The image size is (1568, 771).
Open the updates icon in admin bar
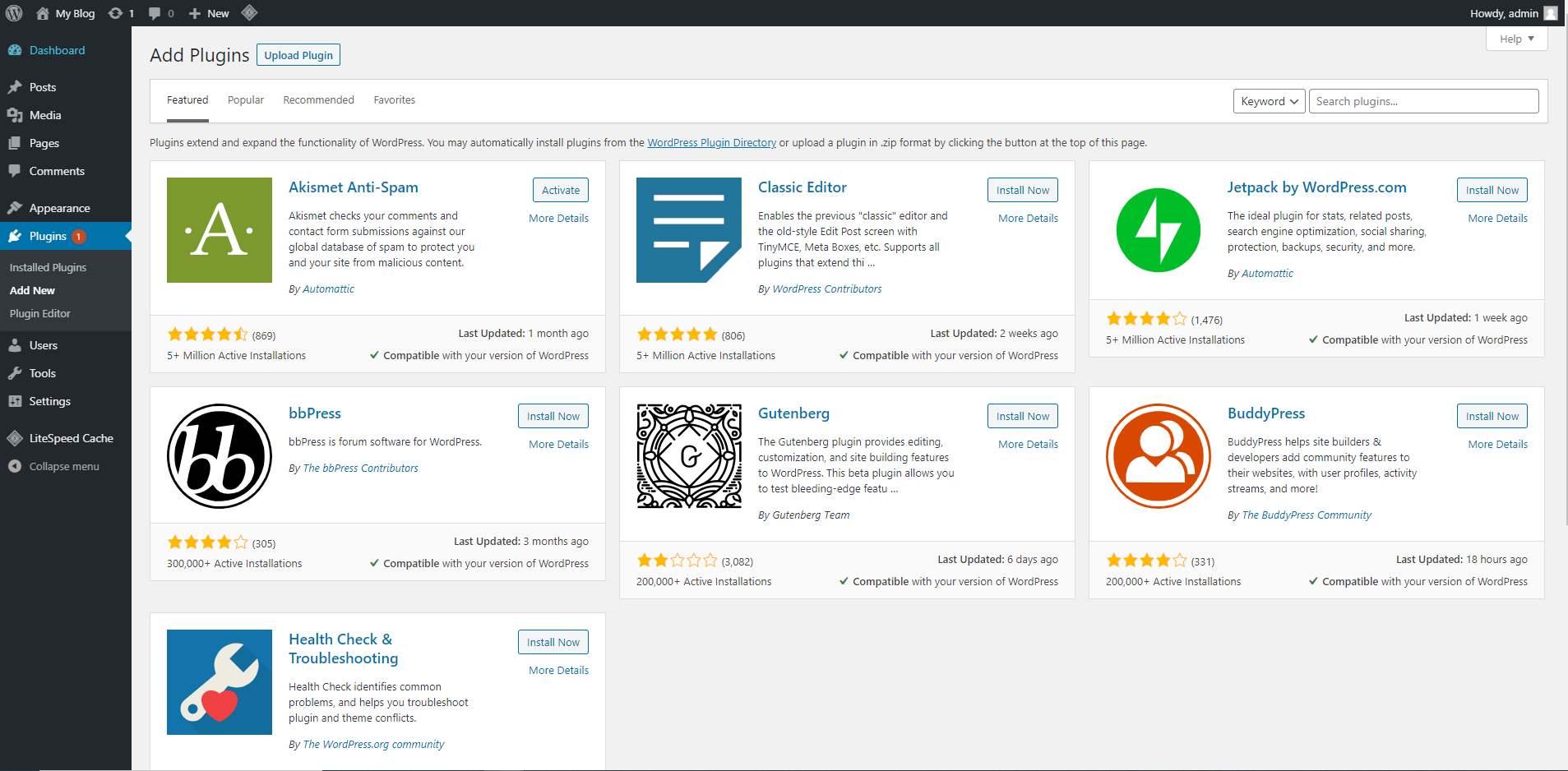tap(116, 13)
